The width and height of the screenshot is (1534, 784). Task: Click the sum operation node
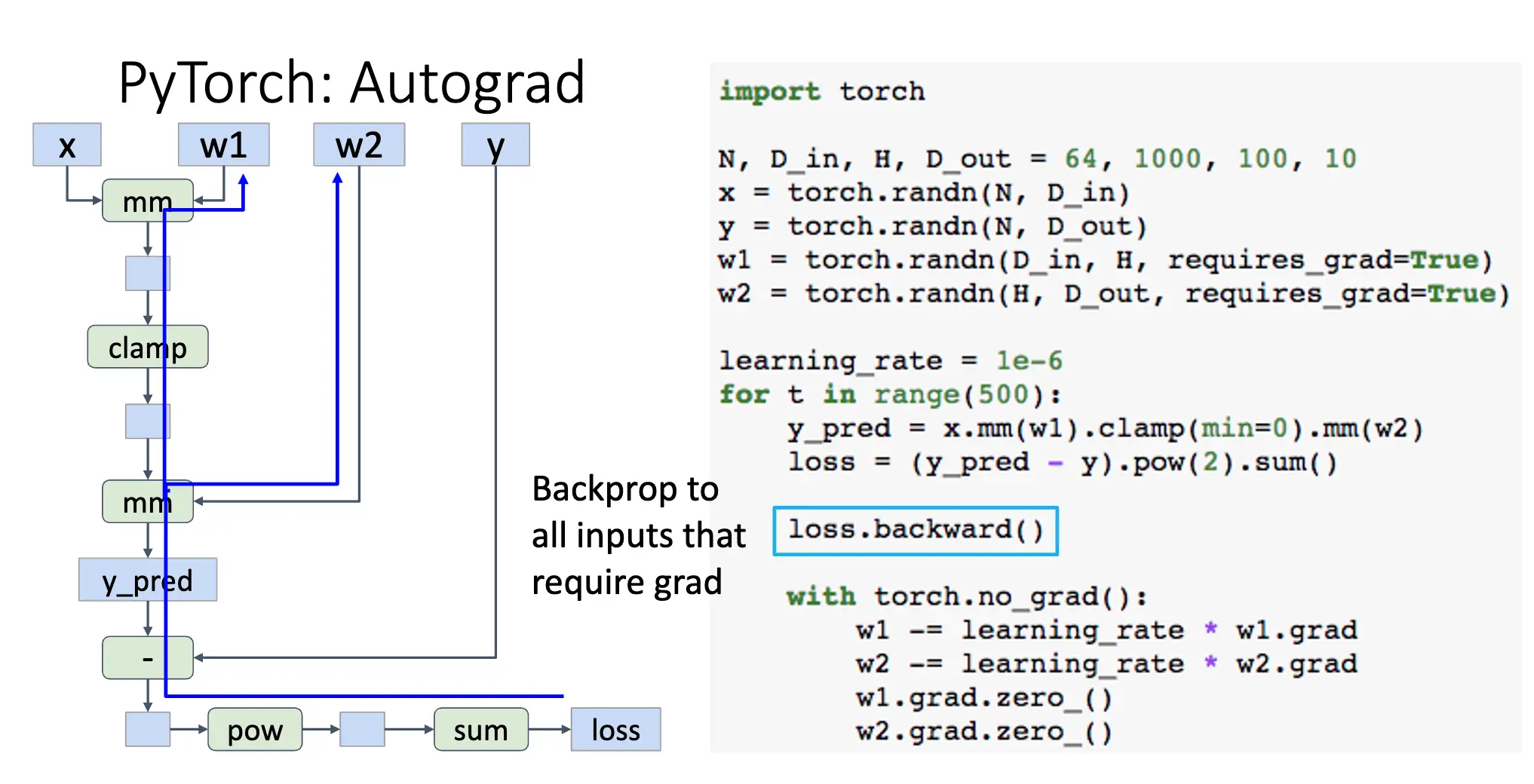click(x=480, y=729)
